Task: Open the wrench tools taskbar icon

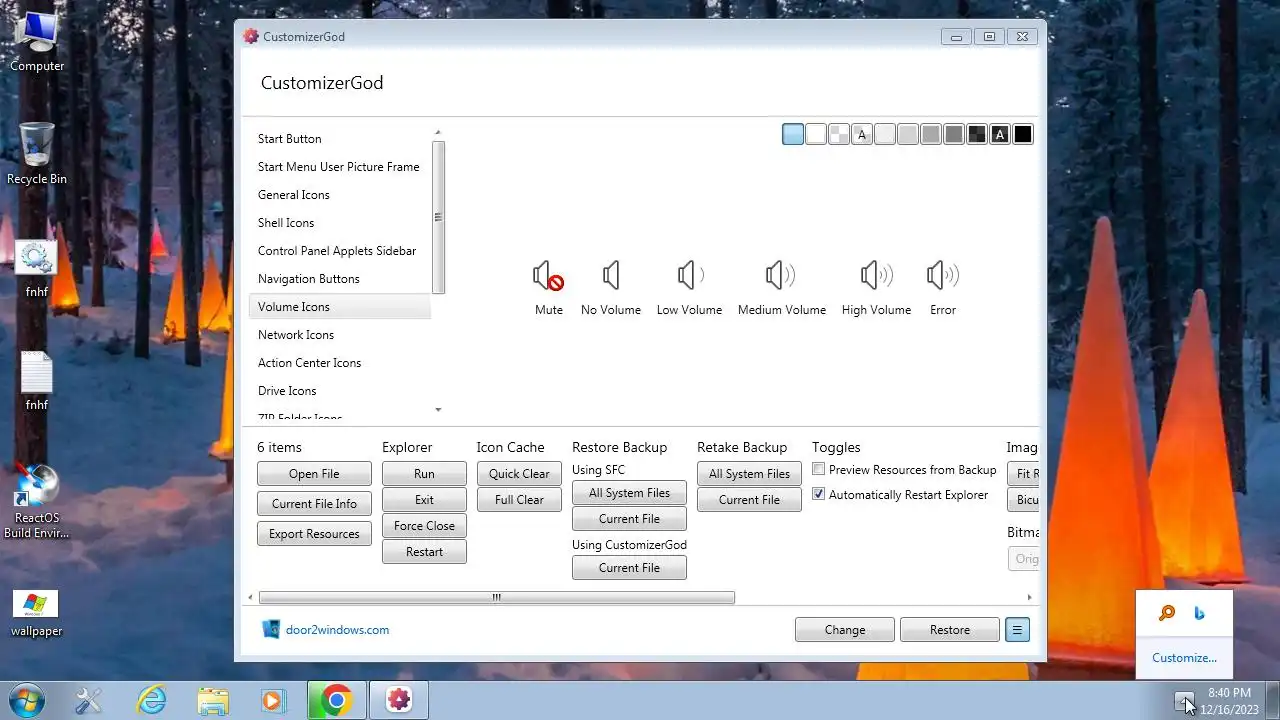Action: (89, 701)
